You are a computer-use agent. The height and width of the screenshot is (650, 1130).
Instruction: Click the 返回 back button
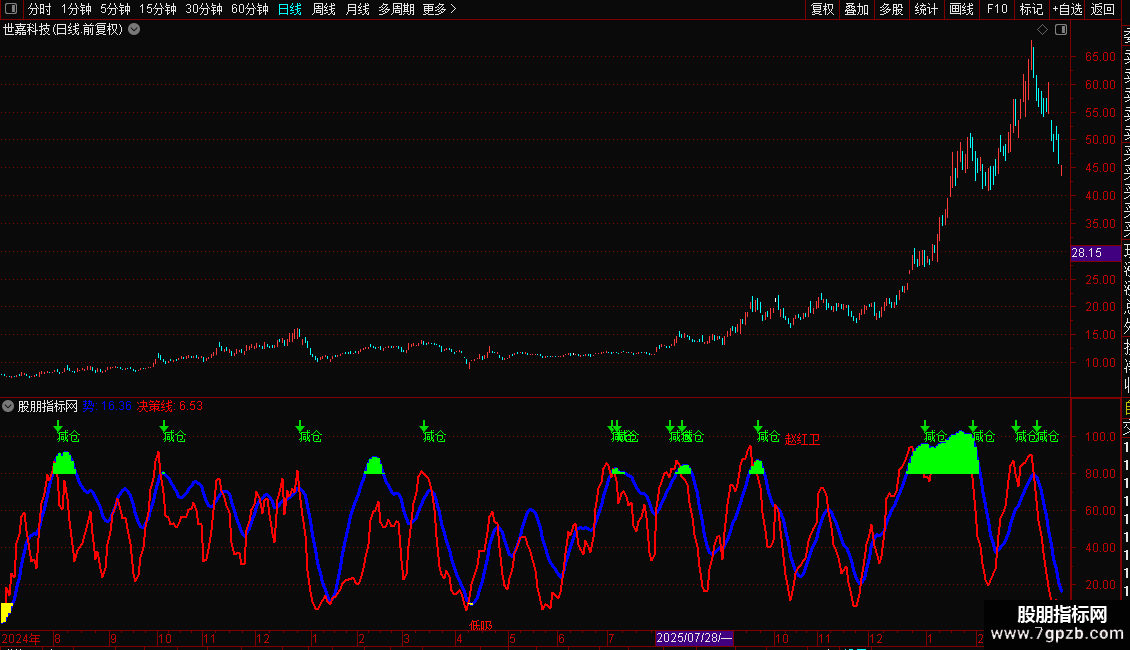[1103, 10]
